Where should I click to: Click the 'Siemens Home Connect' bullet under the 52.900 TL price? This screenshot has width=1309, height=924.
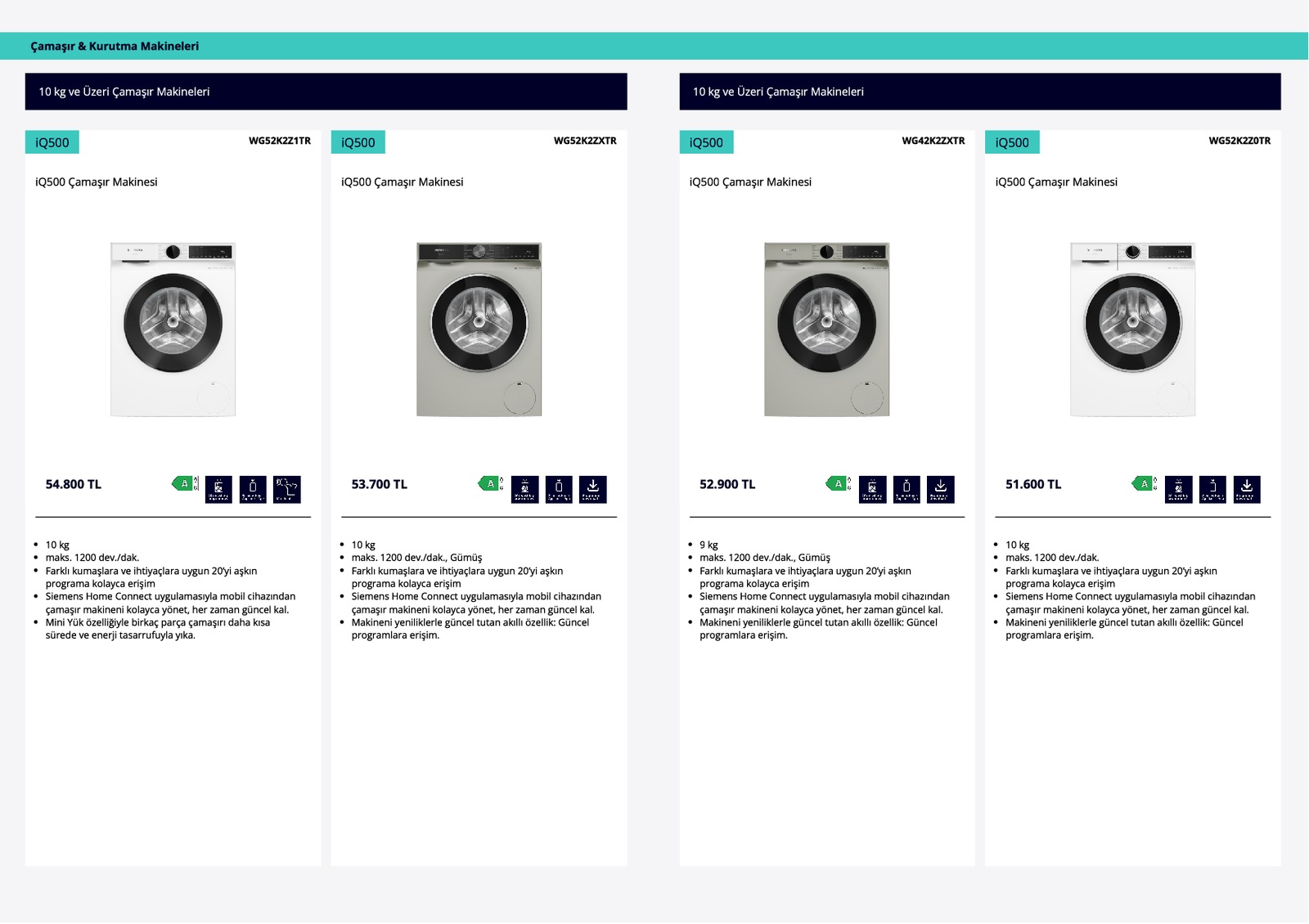[825, 603]
